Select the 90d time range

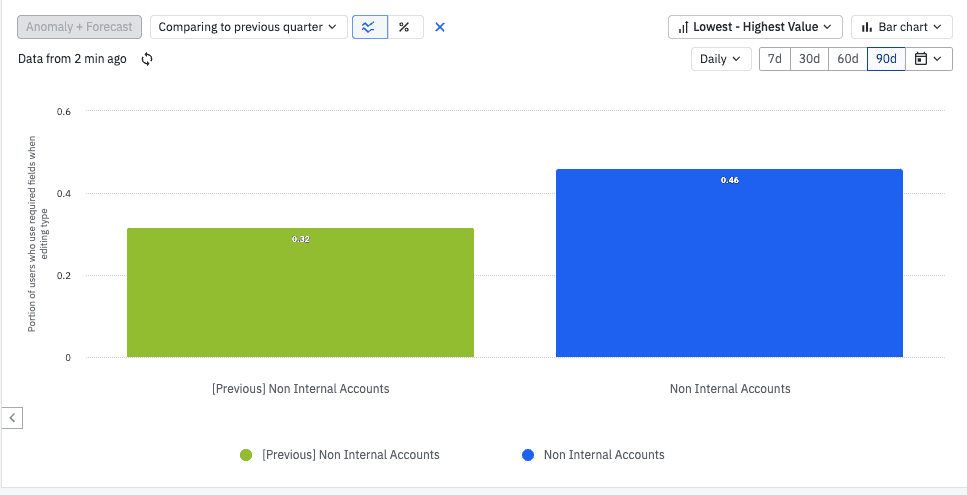[x=886, y=59]
